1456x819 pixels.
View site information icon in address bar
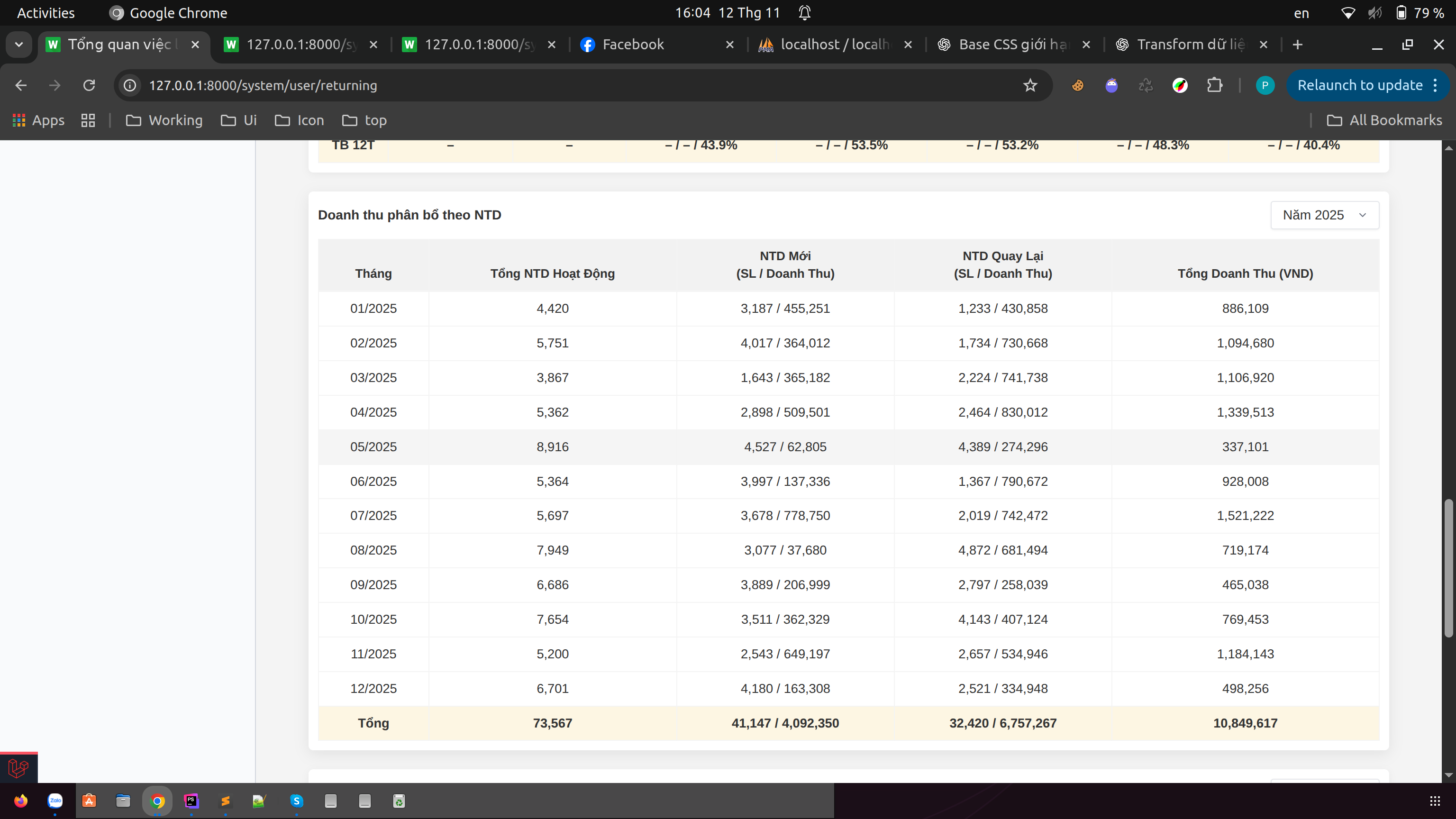point(130,85)
